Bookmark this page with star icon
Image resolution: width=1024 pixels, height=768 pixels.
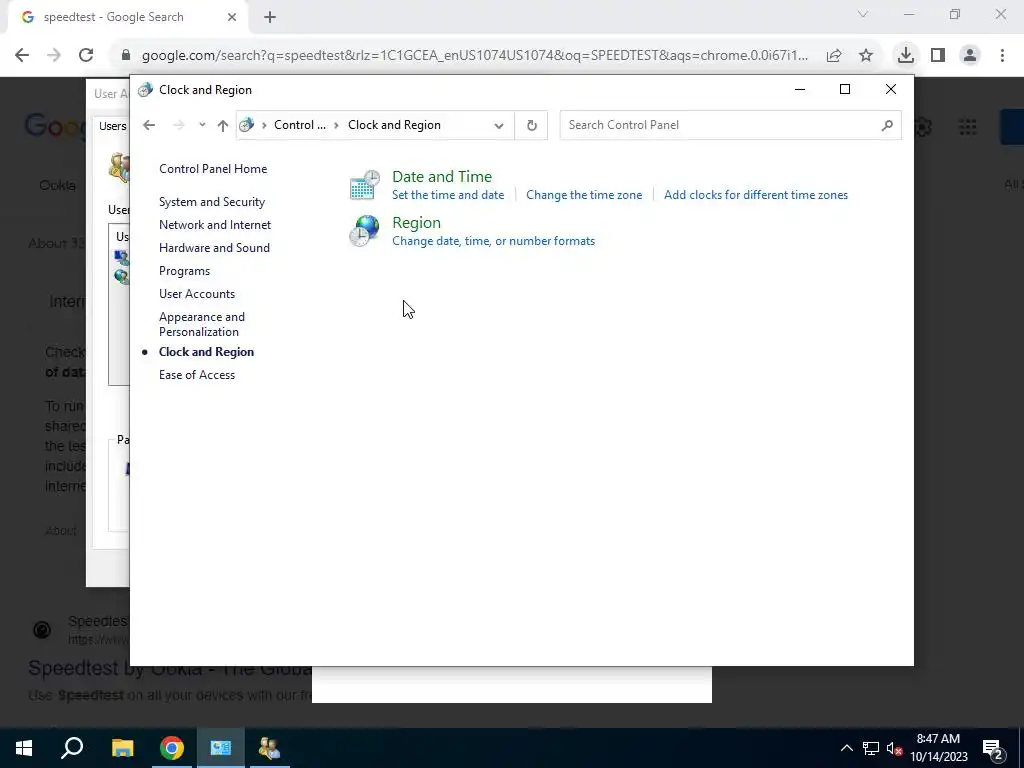[866, 56]
